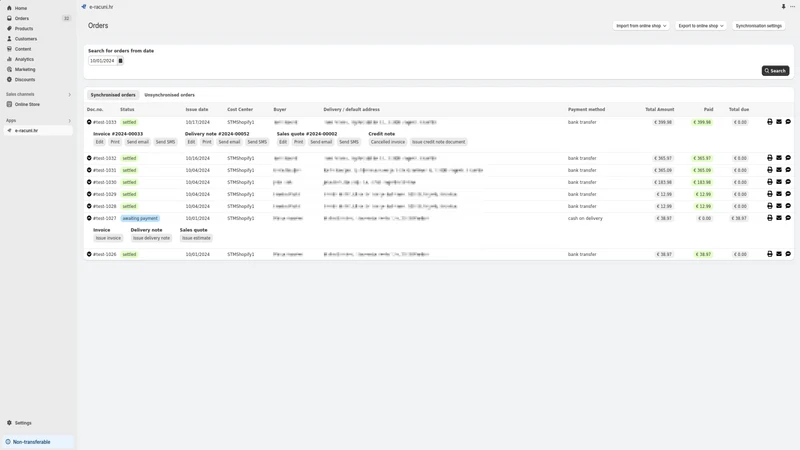Open SMS chat icon for order #test-1026
The image size is (800, 450).
(788, 254)
